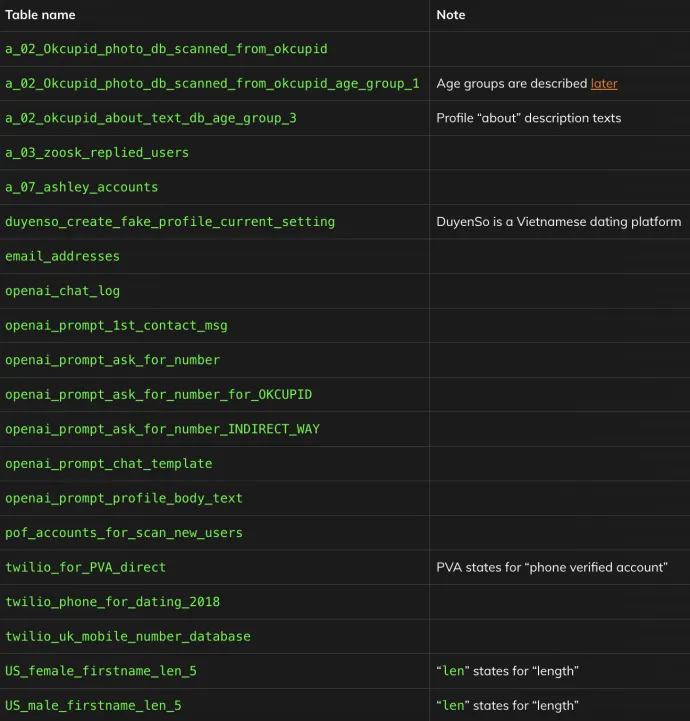Select table a_02_okcupid_about_text_db_age_group_3

tap(151, 118)
